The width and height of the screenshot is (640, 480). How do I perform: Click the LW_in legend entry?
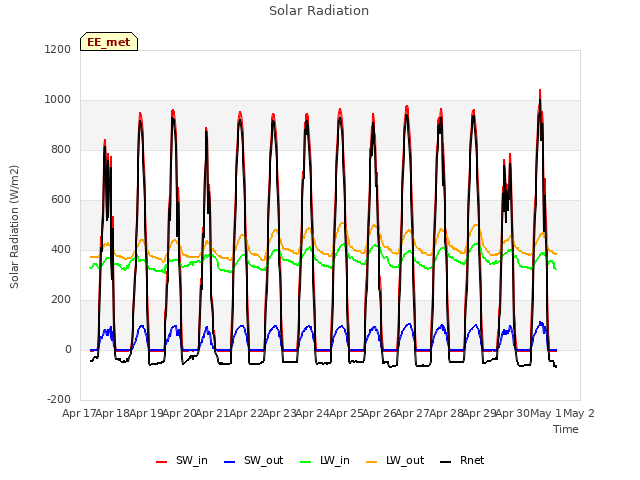325,460
